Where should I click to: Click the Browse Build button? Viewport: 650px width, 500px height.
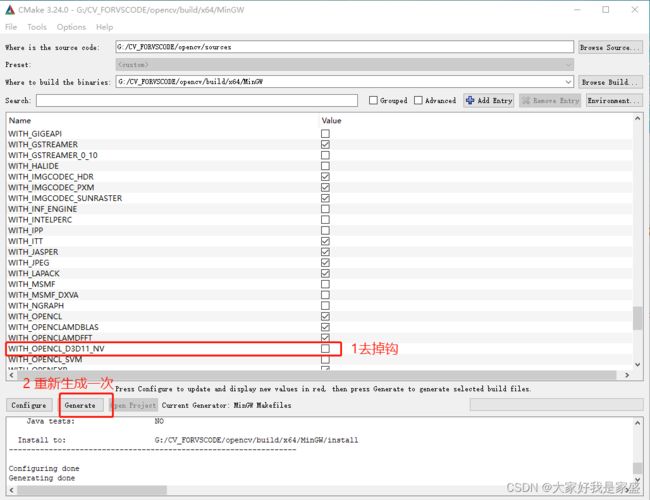pyautogui.click(x=610, y=82)
